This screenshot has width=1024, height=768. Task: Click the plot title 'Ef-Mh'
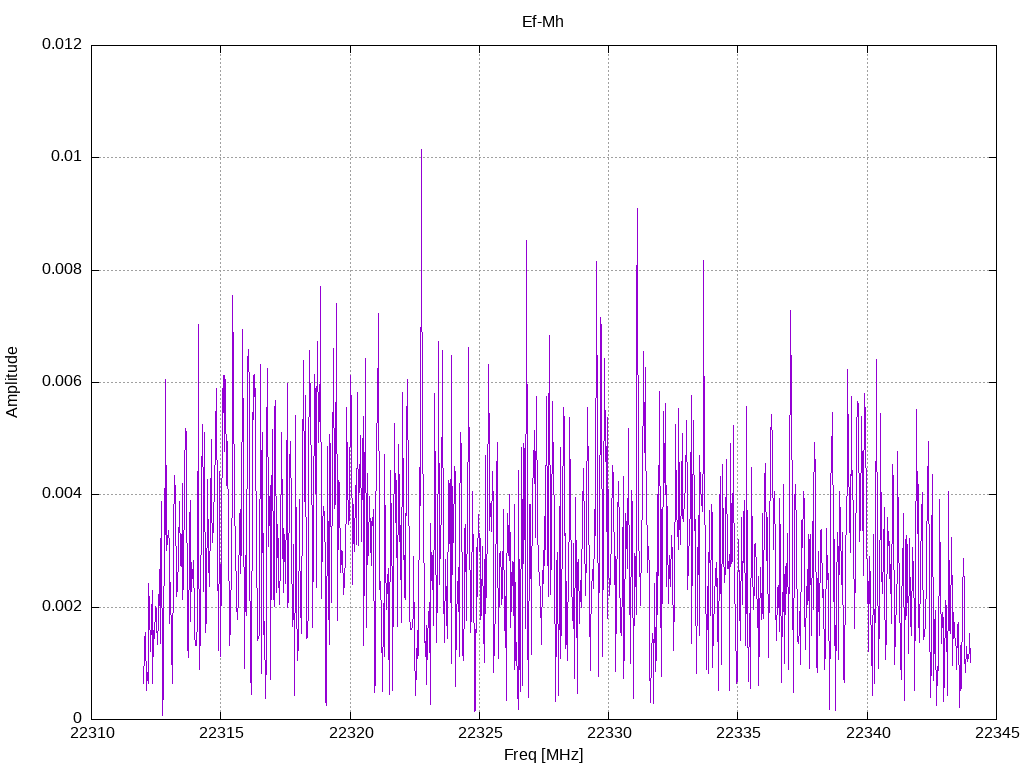tap(543, 22)
